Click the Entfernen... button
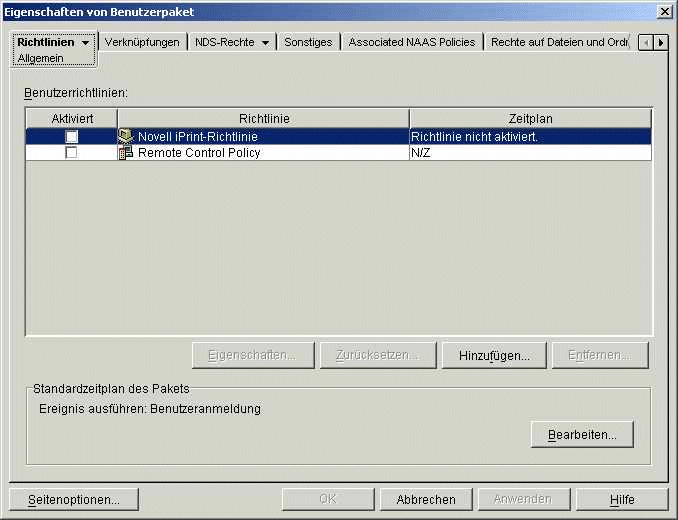This screenshot has width=678, height=520. [x=600, y=355]
